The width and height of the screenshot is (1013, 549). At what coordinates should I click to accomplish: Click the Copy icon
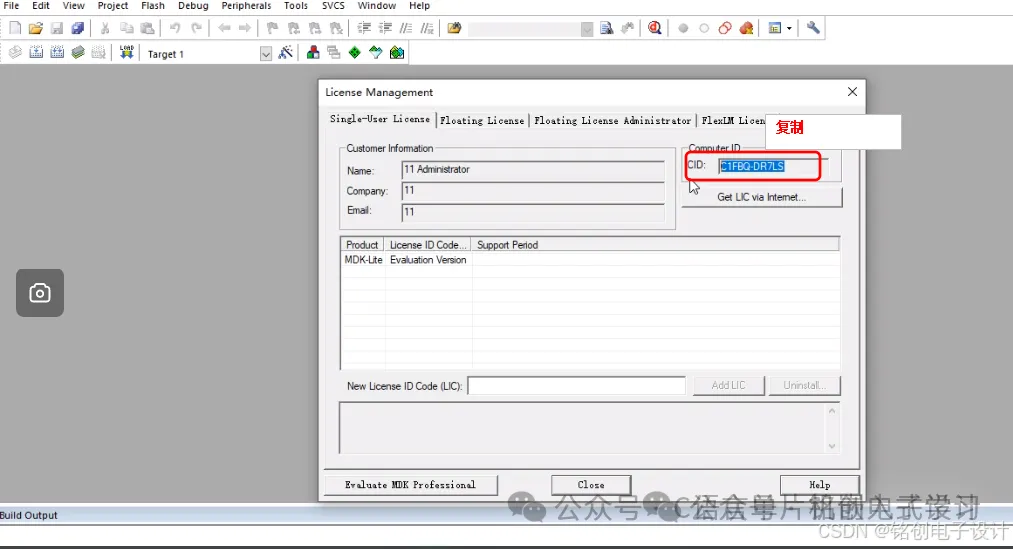tap(127, 28)
